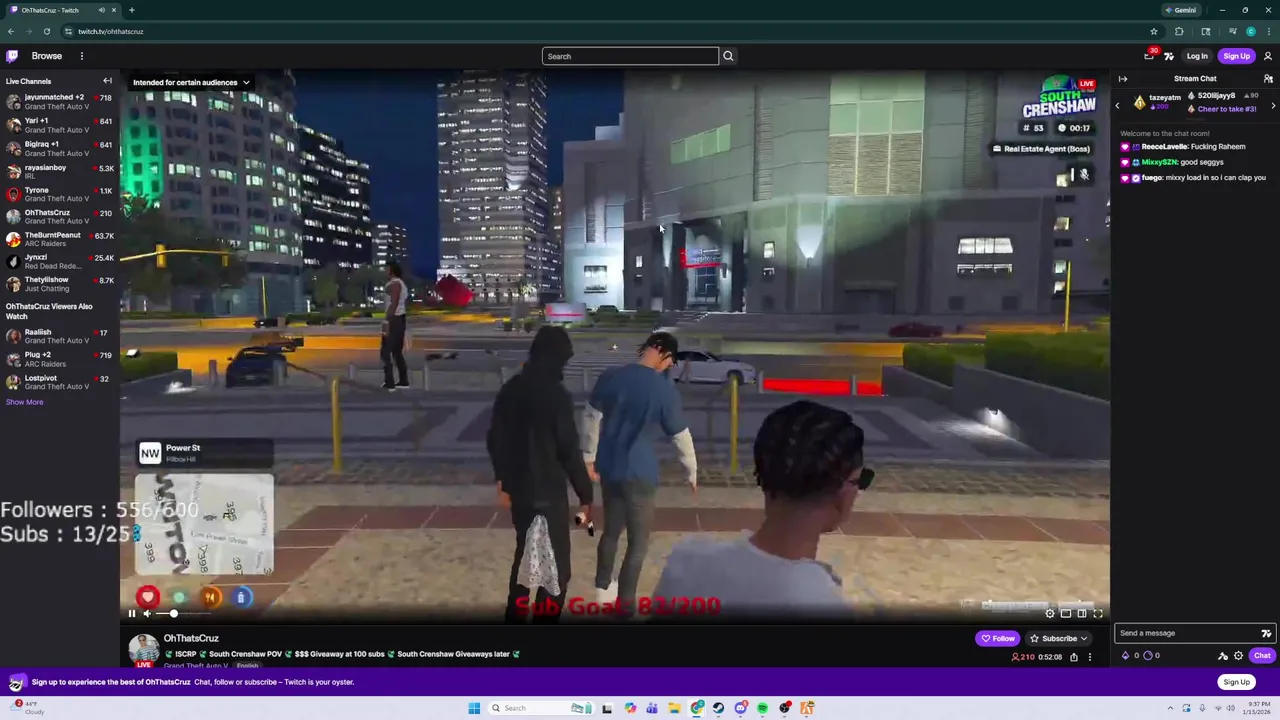Viewport: 1280px width, 720px height.
Task: Open the Gemini button in title bar
Action: (1179, 10)
